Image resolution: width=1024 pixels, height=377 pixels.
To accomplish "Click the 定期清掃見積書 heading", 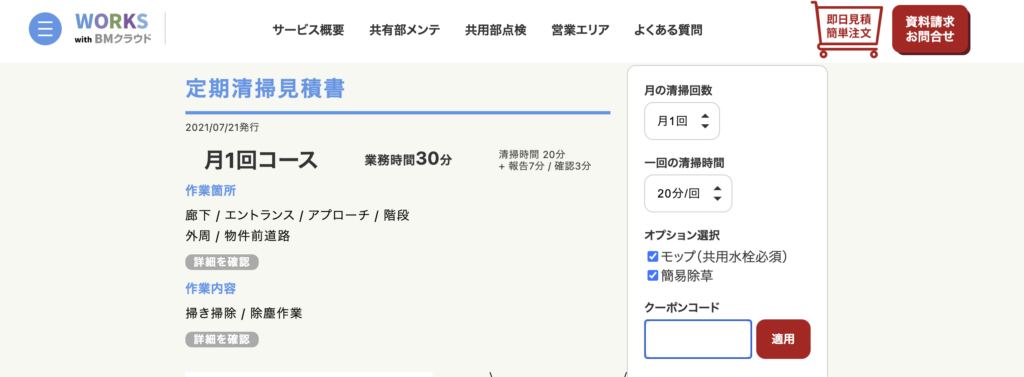I will click(265, 88).
